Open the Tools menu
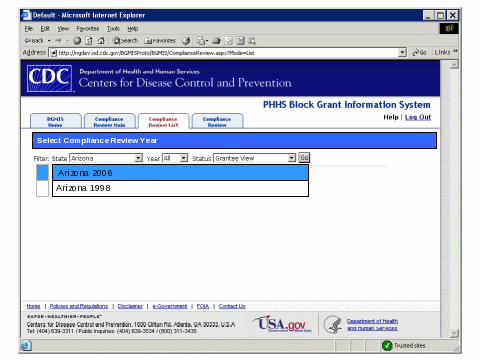 [x=113, y=29]
